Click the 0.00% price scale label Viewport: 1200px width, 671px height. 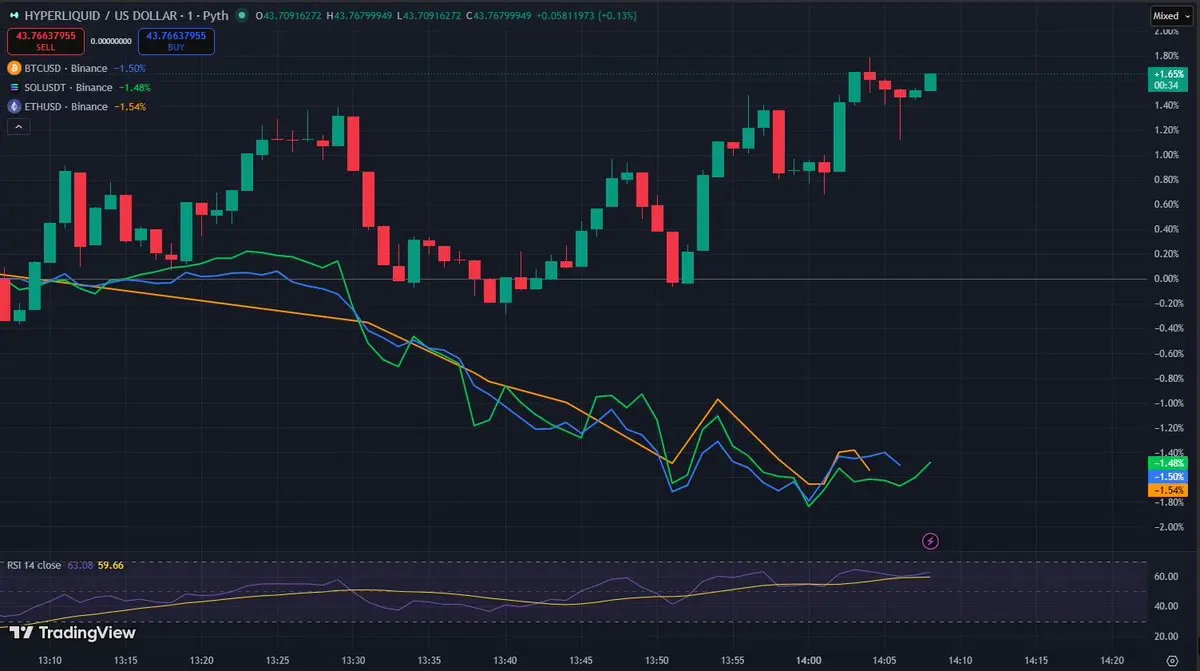click(x=1167, y=279)
